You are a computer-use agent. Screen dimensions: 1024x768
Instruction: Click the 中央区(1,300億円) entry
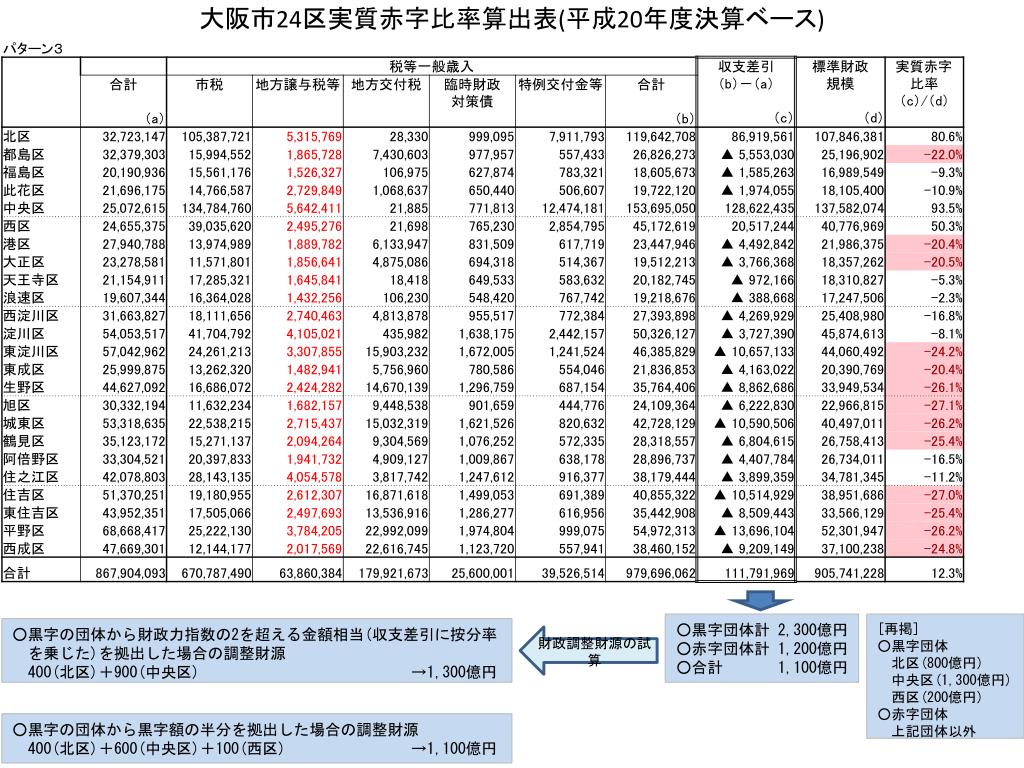point(950,680)
